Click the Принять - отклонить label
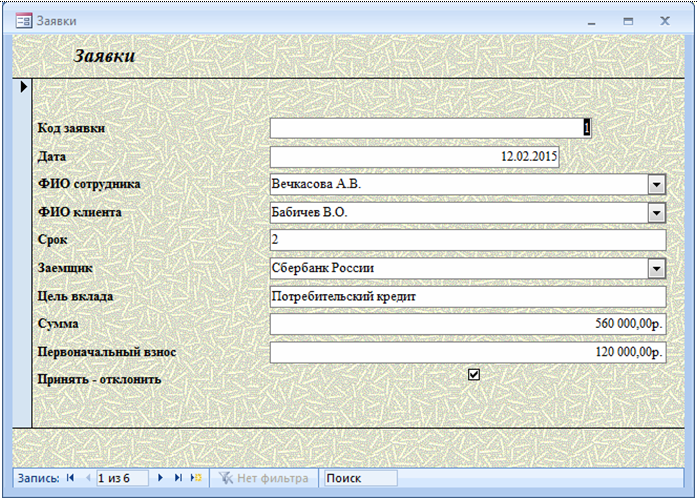The width and height of the screenshot is (697, 498). pos(99,380)
